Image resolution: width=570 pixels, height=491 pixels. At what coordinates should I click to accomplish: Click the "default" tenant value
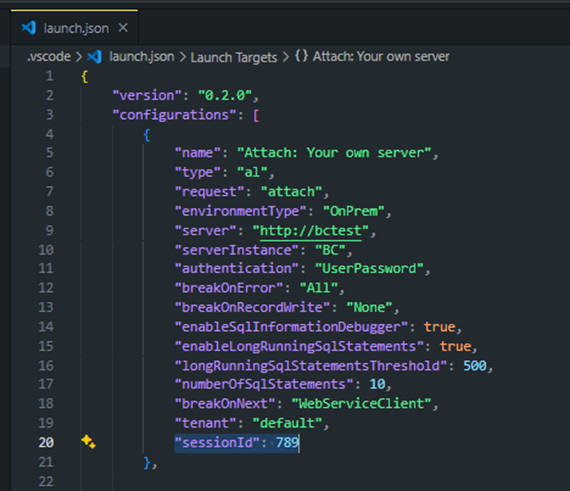click(x=288, y=423)
